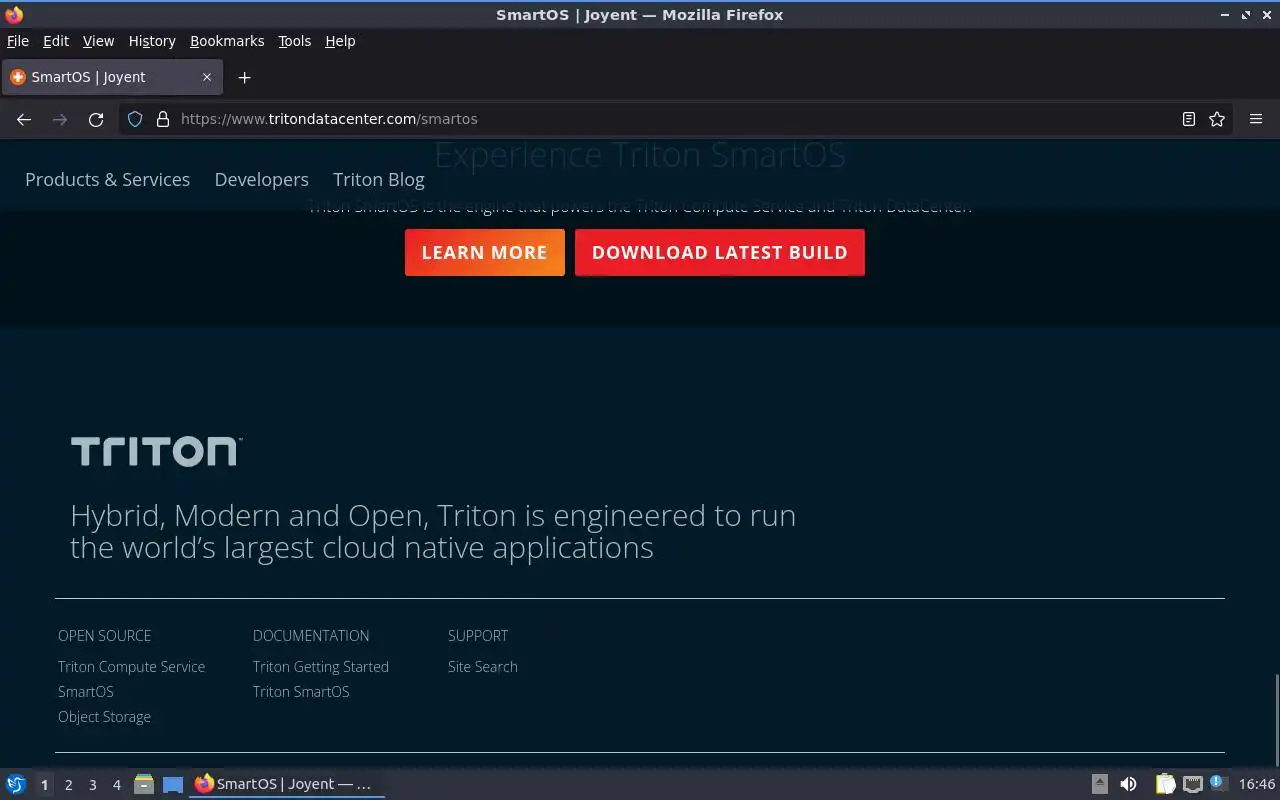Viewport: 1280px width, 800px height.
Task: Open the Firefox hamburger menu
Action: (x=1256, y=119)
